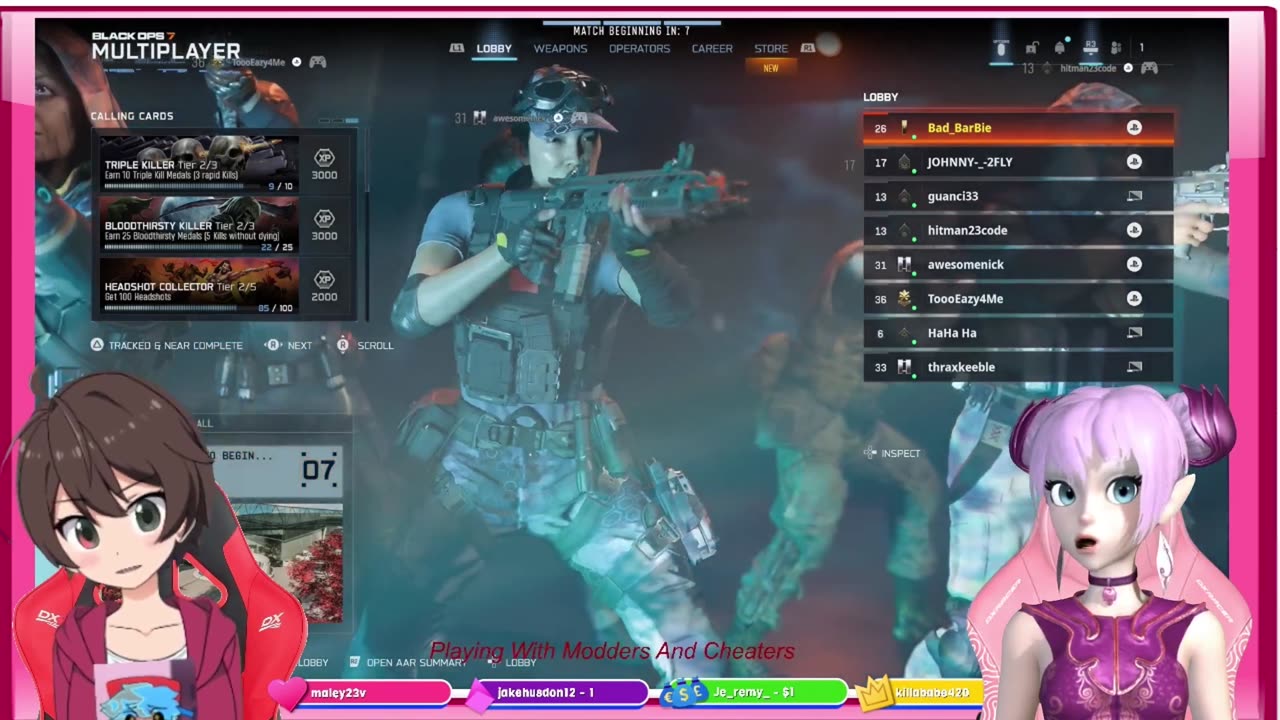Click the Je_remy_ dollar overlay badge

752,692
